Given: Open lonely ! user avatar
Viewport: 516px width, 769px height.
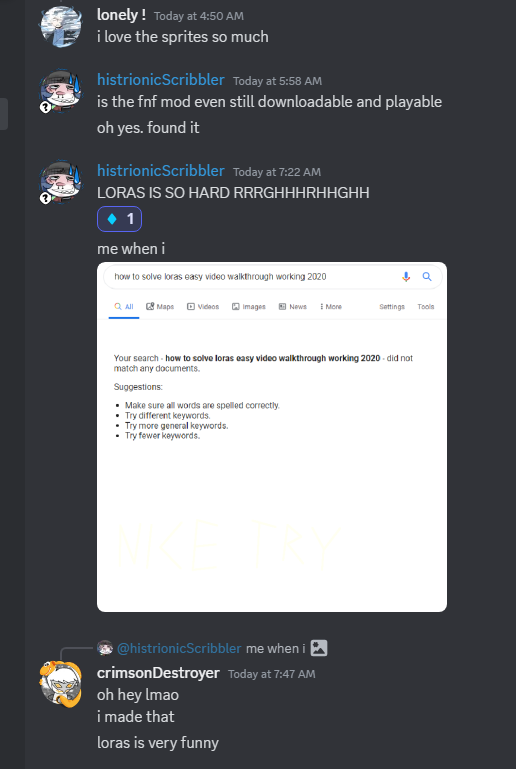Looking at the screenshot, I should (x=61, y=26).
